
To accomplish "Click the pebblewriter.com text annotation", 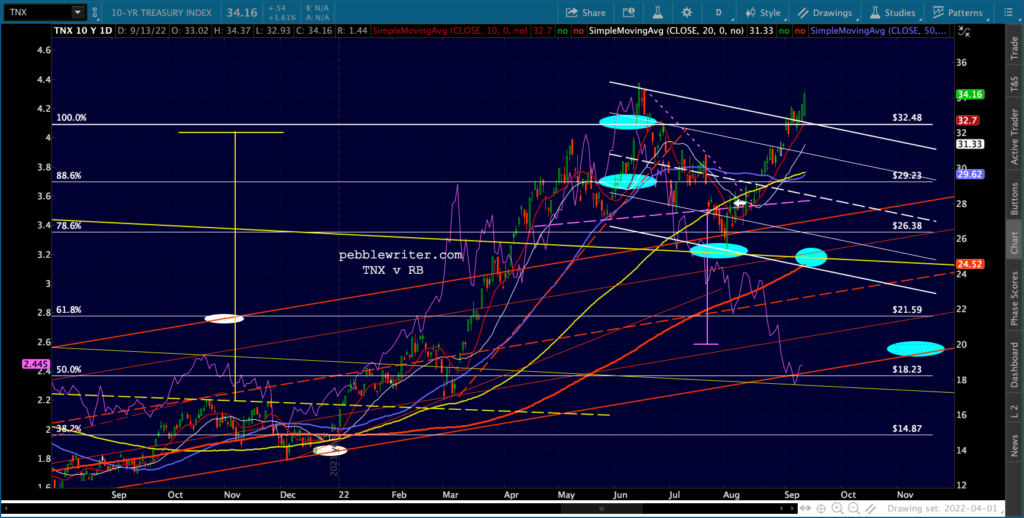I will [x=400, y=255].
